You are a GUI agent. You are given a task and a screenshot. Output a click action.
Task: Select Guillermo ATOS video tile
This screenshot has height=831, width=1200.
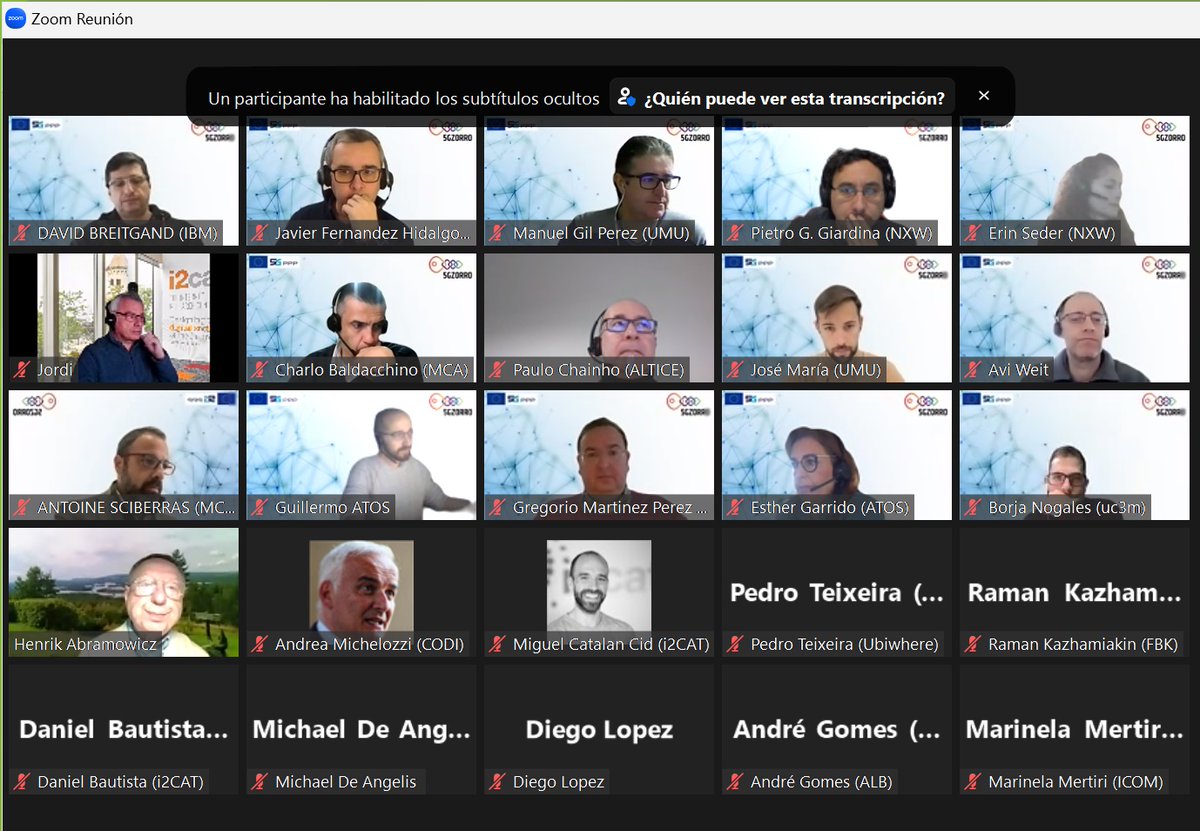point(362,455)
